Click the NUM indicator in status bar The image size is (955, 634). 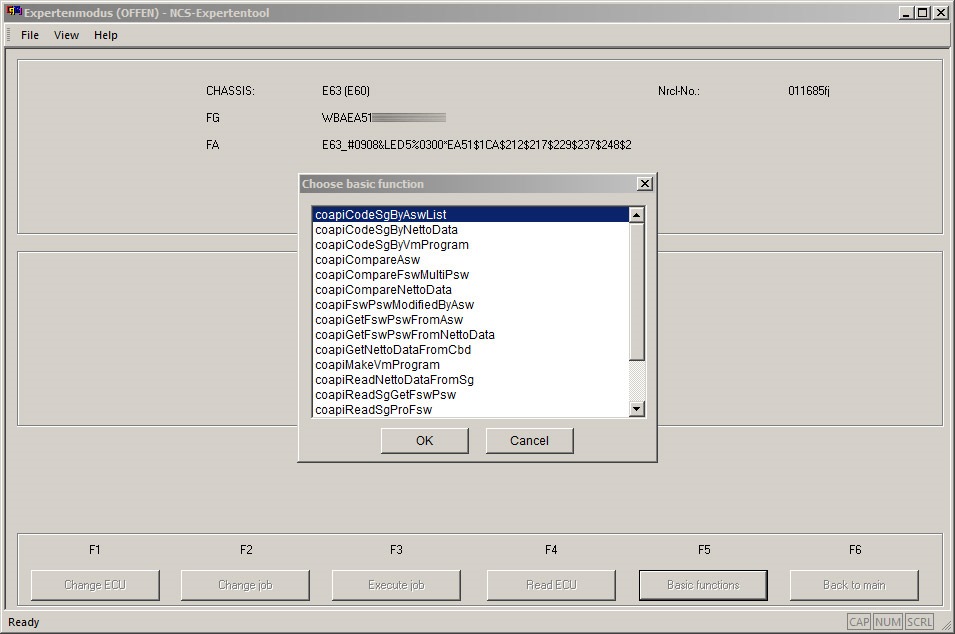pos(887,622)
